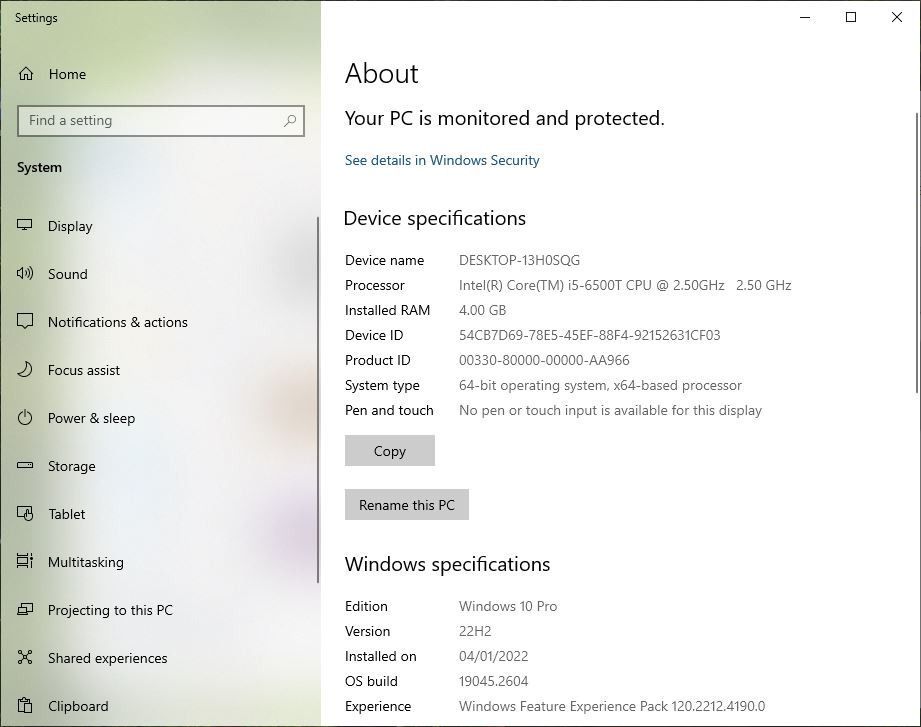921x727 pixels.
Task: Click the Tablet icon
Action: (x=25, y=513)
